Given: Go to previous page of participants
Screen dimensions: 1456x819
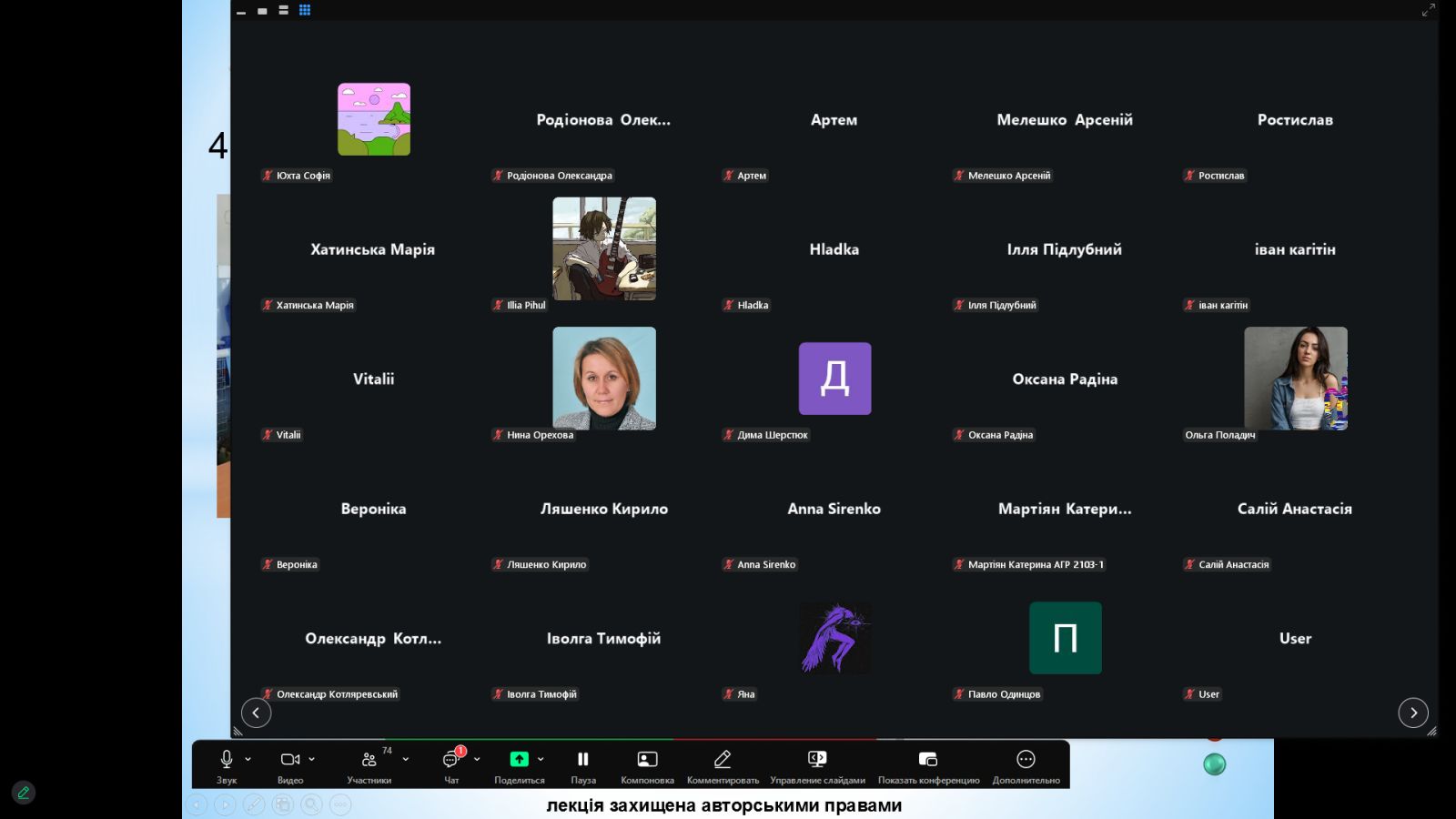Looking at the screenshot, I should click(x=256, y=713).
